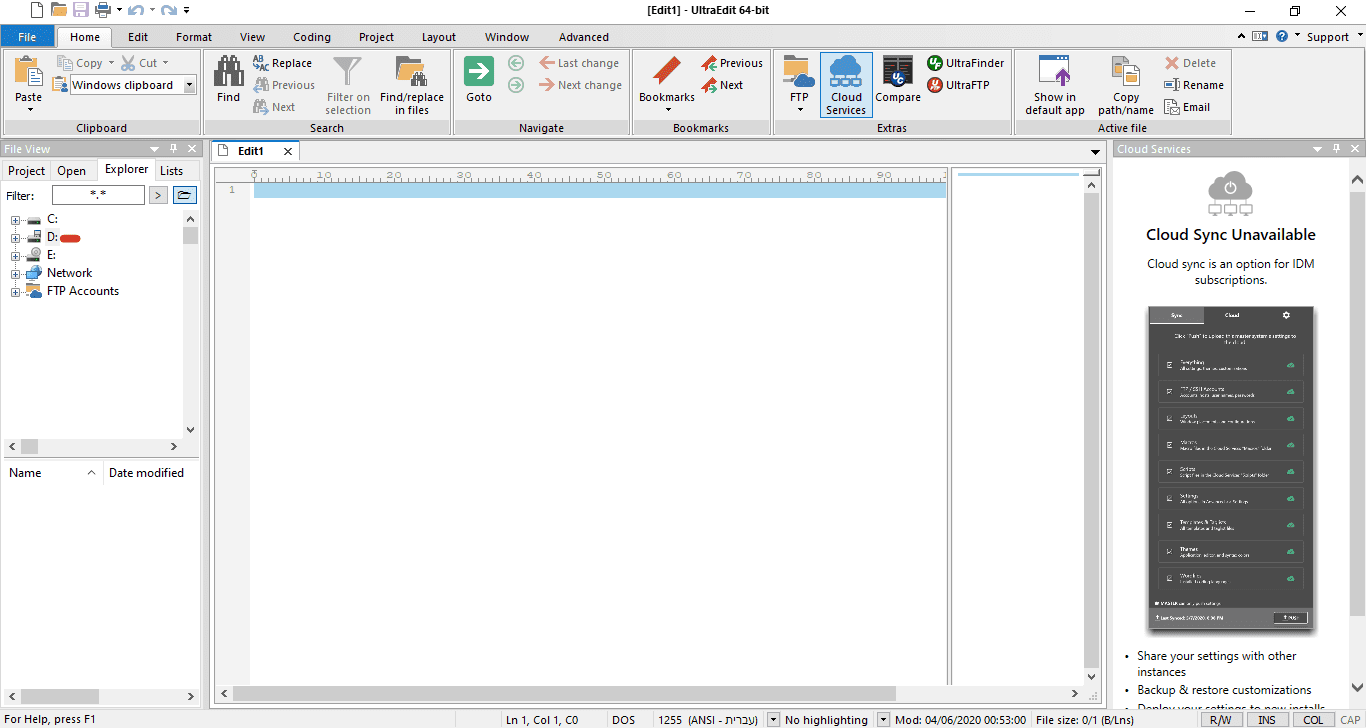Expand the Network tree node

[x=15, y=273]
